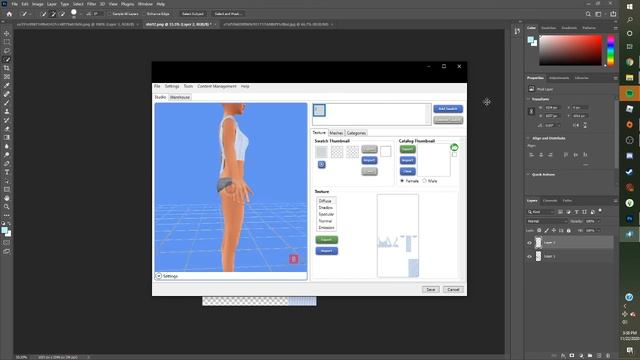This screenshot has width=640, height=360.
Task: Click Cancel in Sims 4 Studio
Action: [x=453, y=289]
